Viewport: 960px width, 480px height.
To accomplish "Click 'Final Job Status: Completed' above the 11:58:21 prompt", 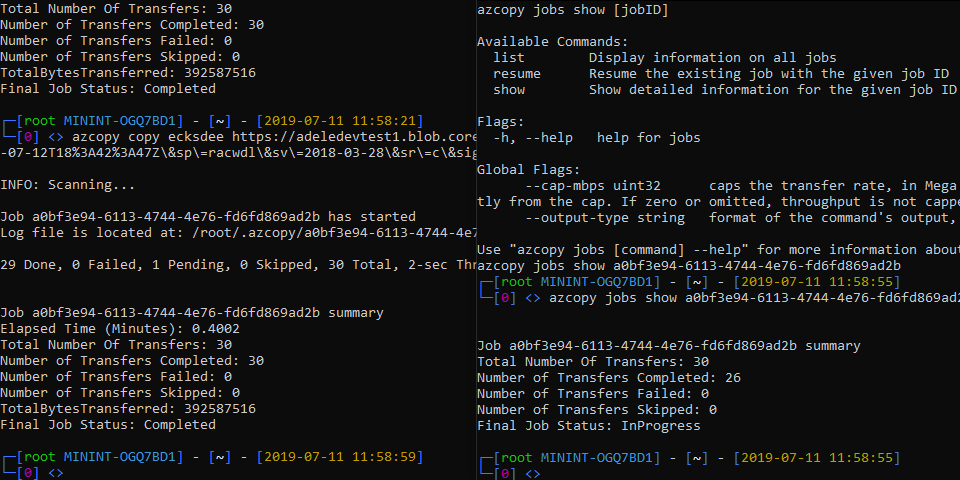I will pyautogui.click(x=108, y=89).
